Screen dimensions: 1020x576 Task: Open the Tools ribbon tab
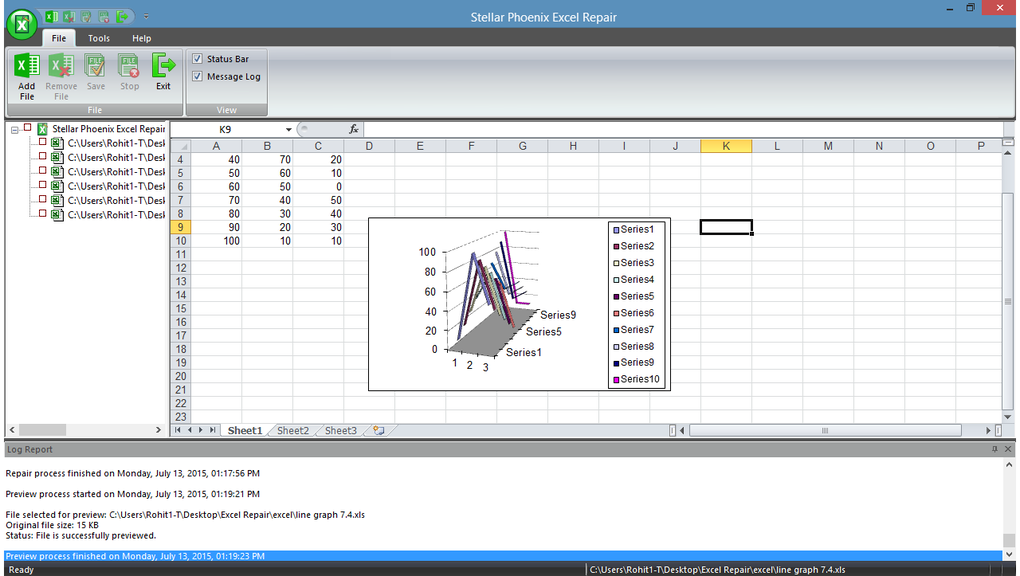pos(99,38)
